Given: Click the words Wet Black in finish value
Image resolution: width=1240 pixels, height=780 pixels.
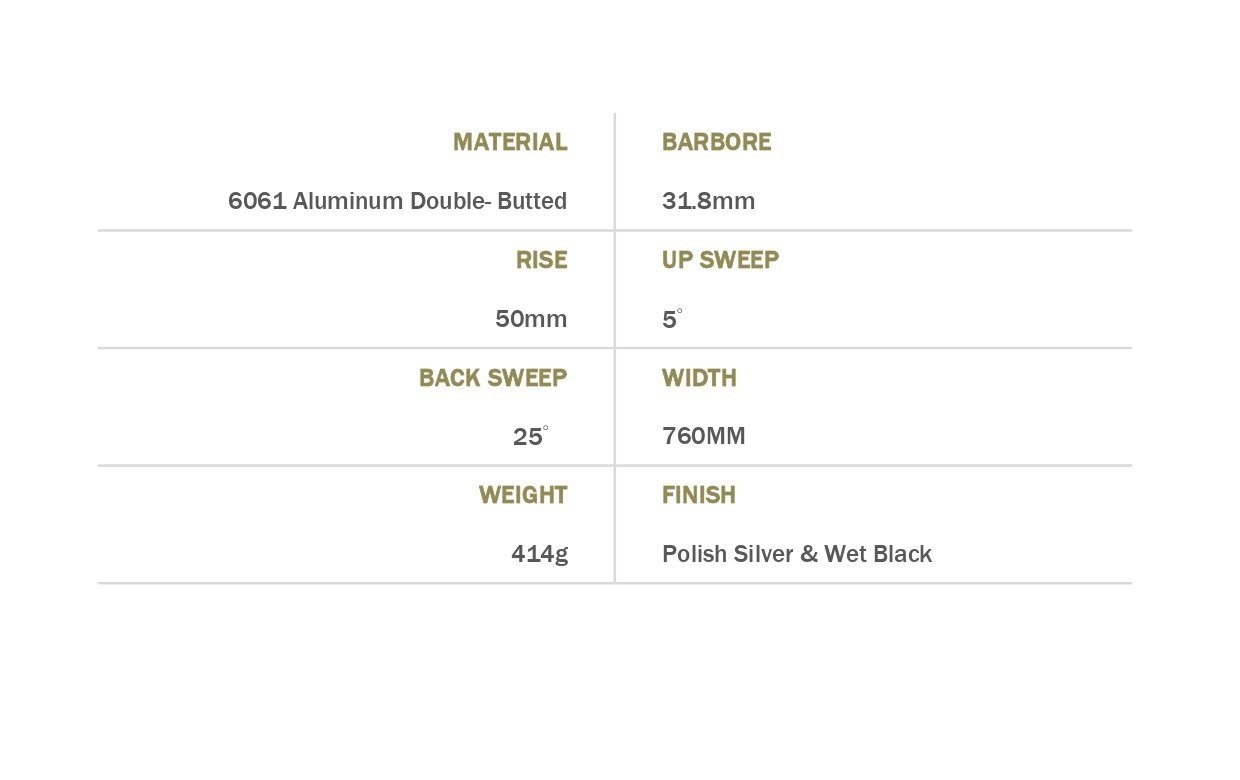Looking at the screenshot, I should click(x=878, y=554).
